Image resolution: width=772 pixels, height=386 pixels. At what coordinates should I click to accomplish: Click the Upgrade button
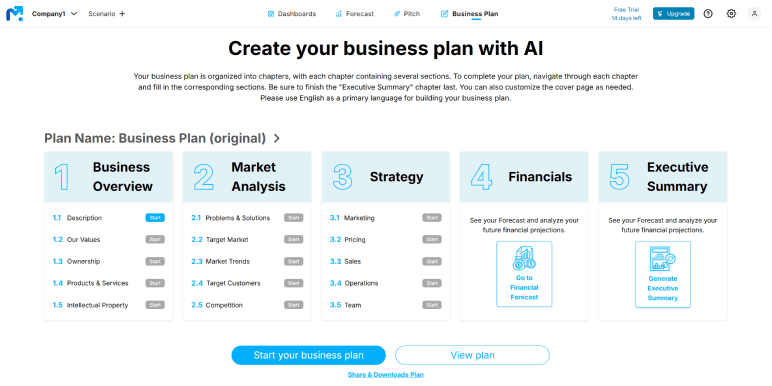point(674,14)
